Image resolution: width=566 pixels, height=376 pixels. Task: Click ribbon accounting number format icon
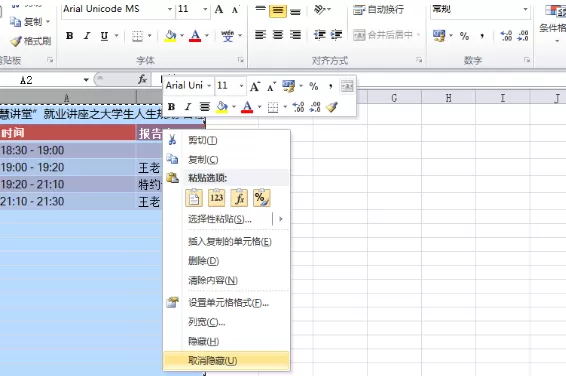click(439, 36)
